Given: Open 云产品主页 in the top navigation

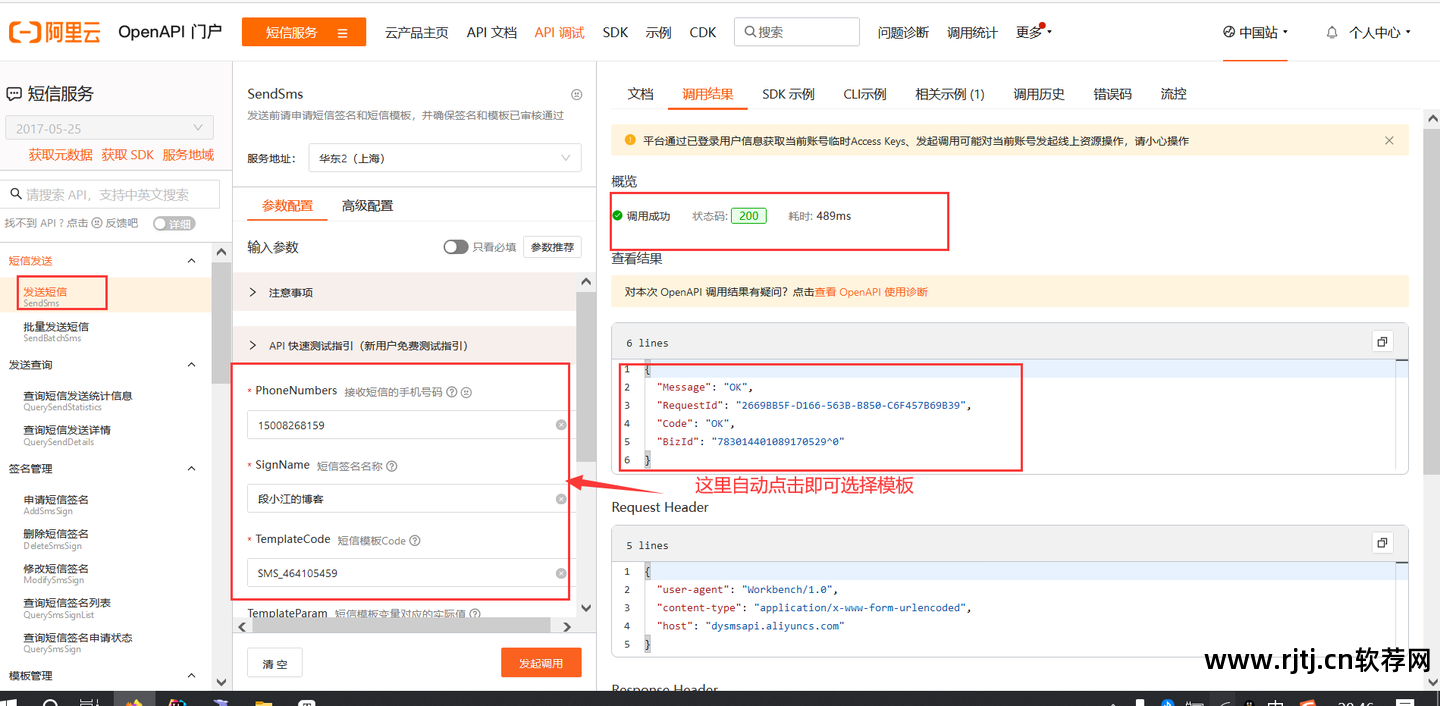Looking at the screenshot, I should click(417, 32).
